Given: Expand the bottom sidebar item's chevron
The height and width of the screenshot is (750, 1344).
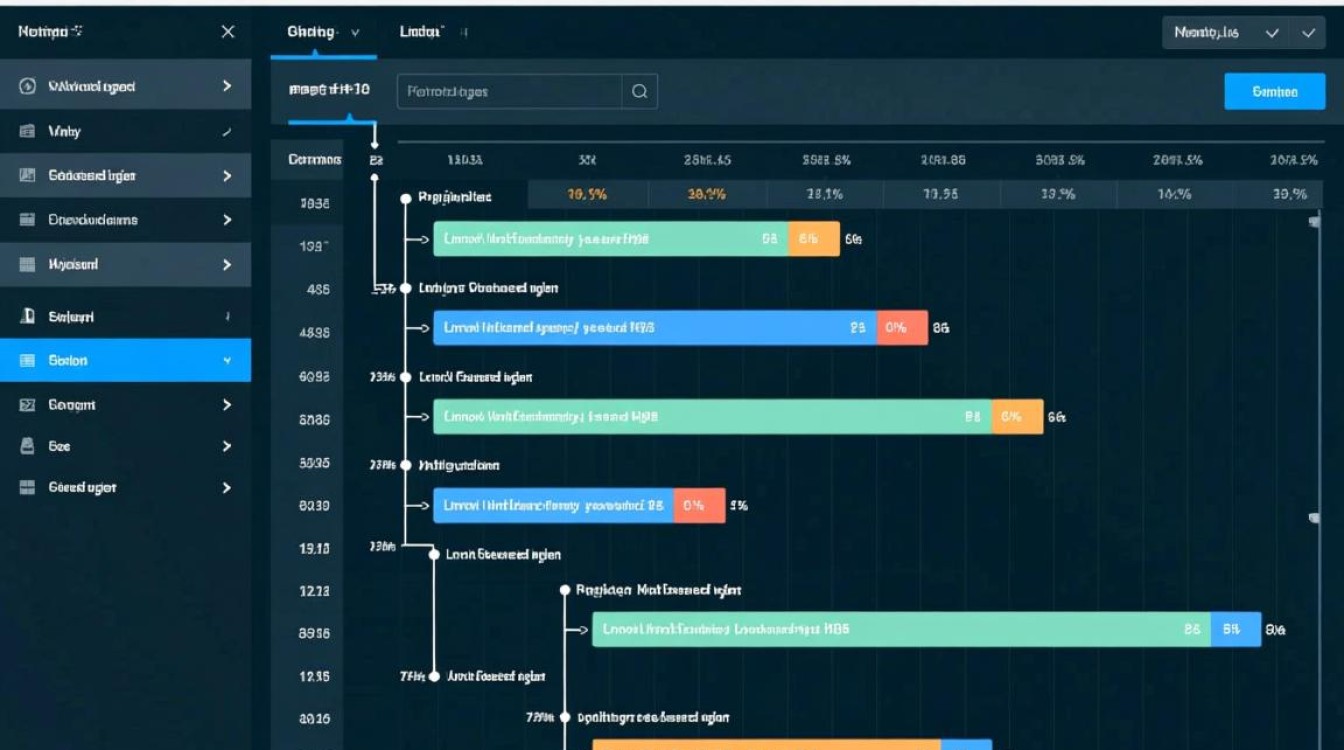Looking at the screenshot, I should tap(227, 488).
